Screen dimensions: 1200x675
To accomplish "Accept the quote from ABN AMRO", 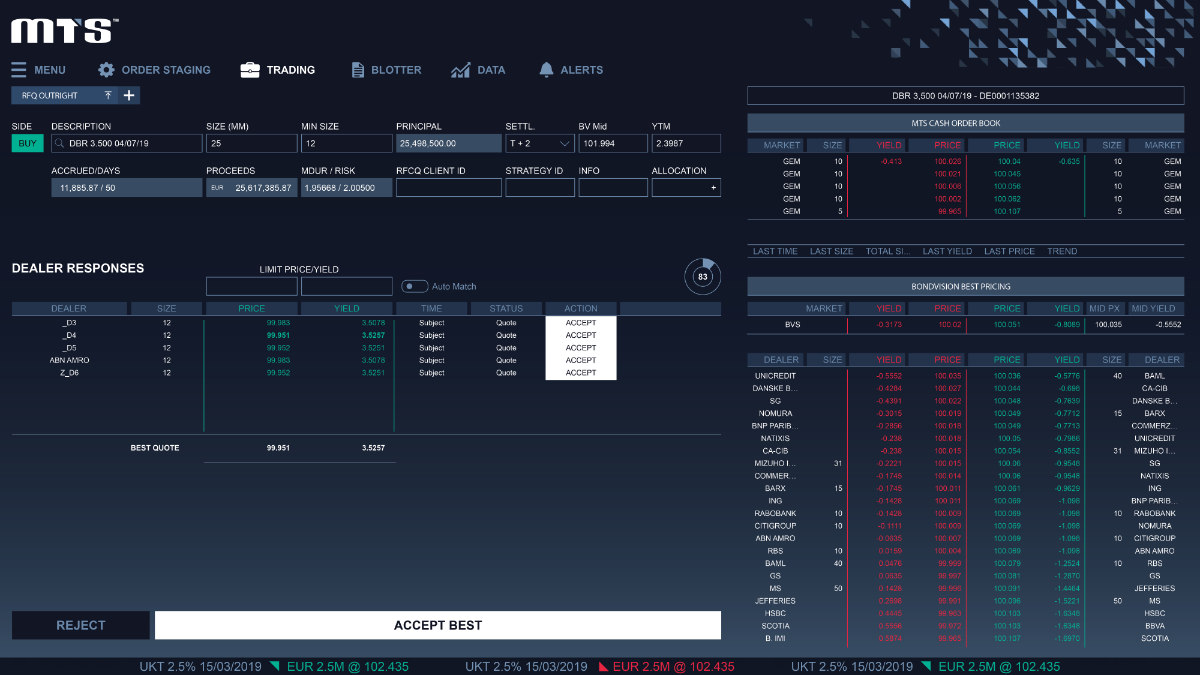I will click(x=581, y=360).
